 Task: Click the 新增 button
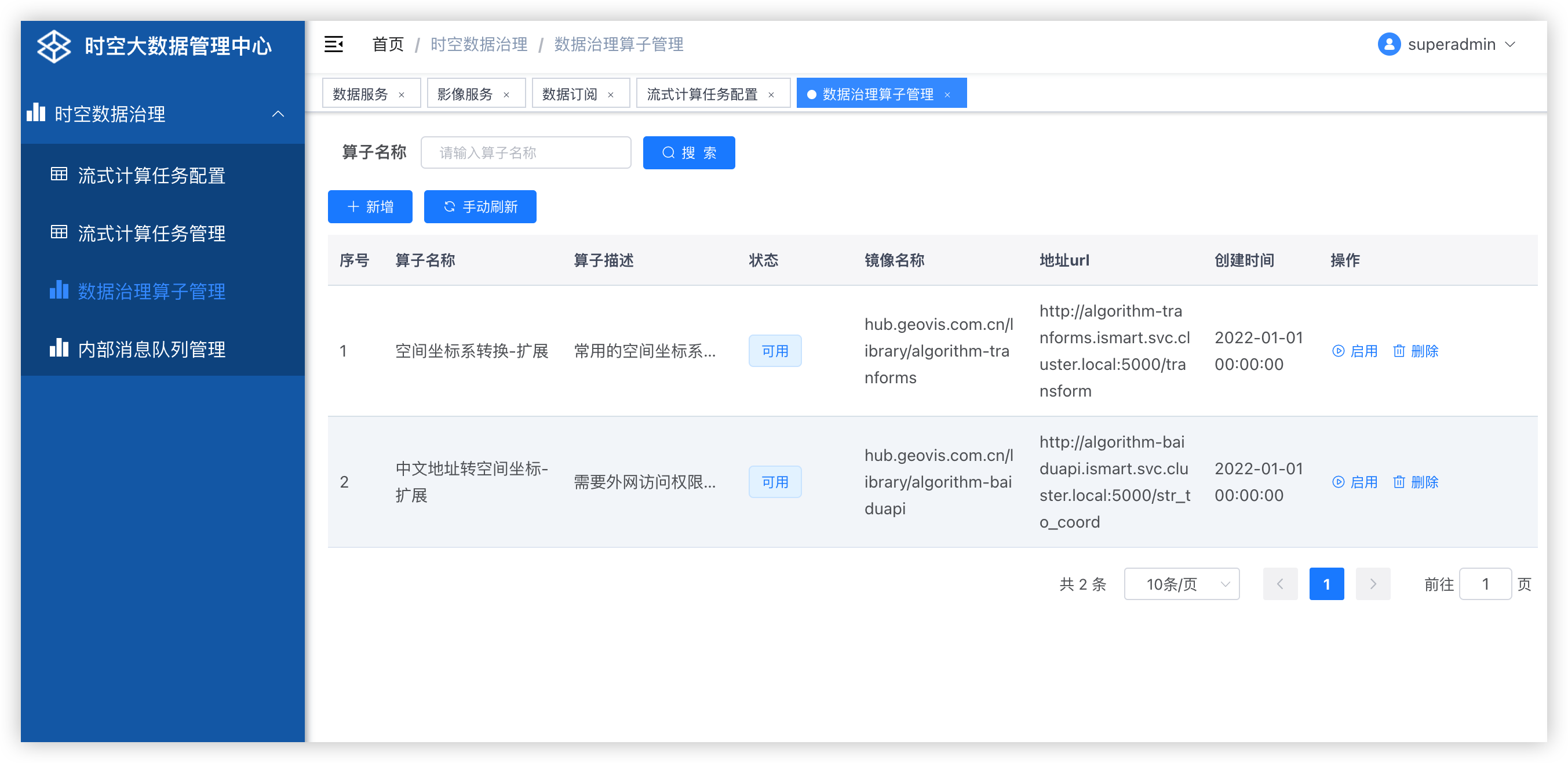tap(370, 207)
